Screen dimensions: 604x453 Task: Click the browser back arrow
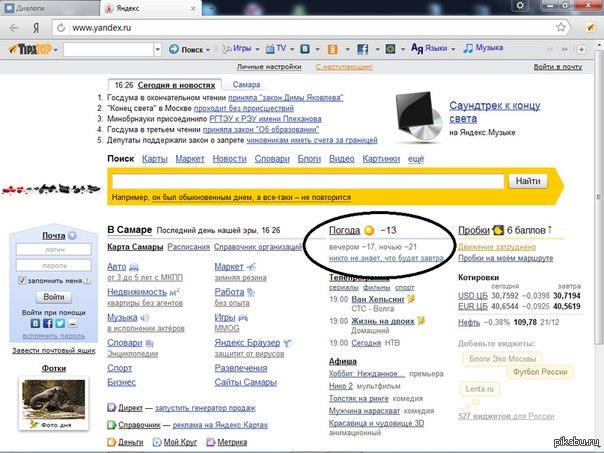point(14,28)
